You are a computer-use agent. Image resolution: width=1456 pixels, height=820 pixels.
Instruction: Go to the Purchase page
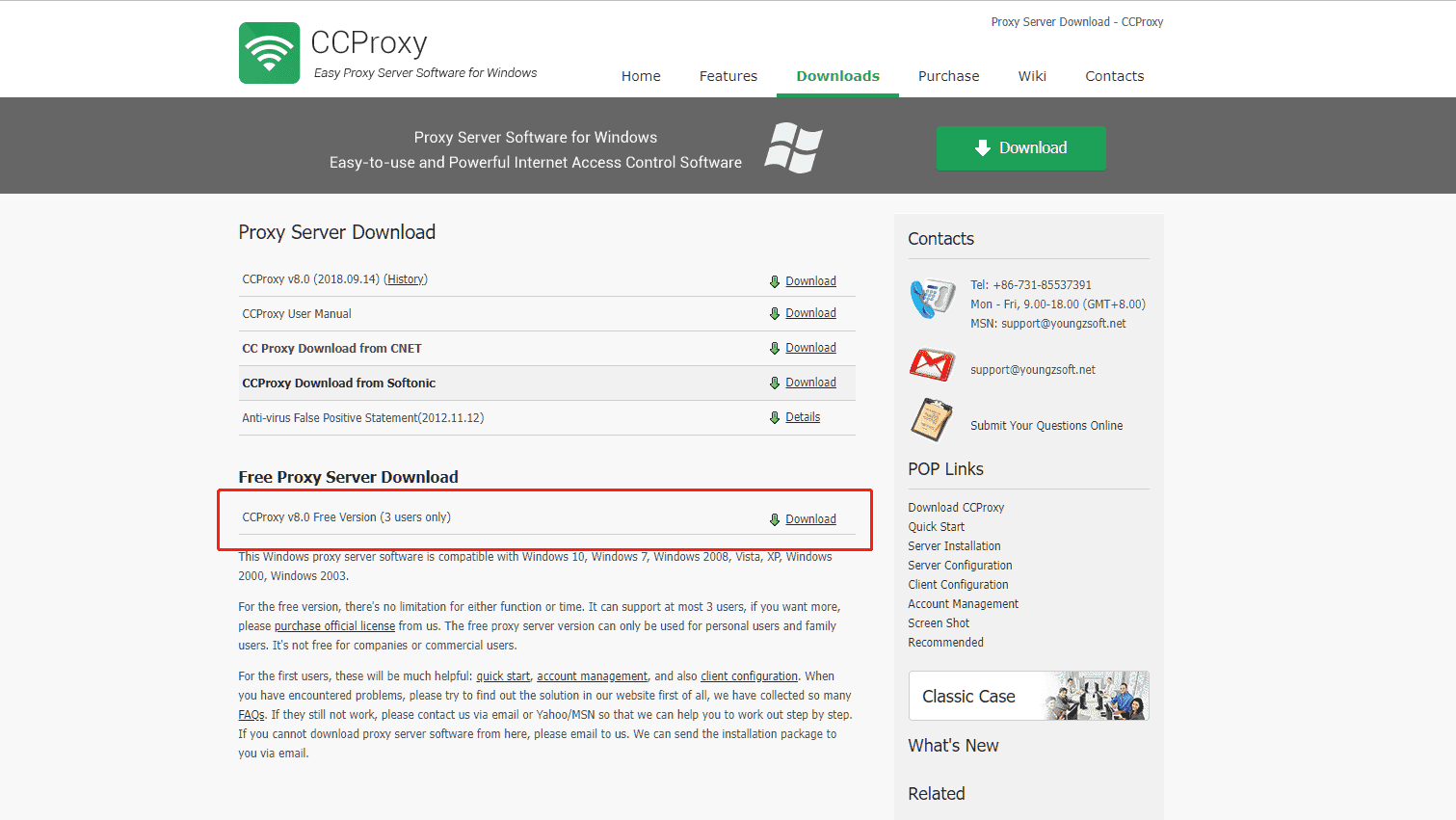[949, 76]
